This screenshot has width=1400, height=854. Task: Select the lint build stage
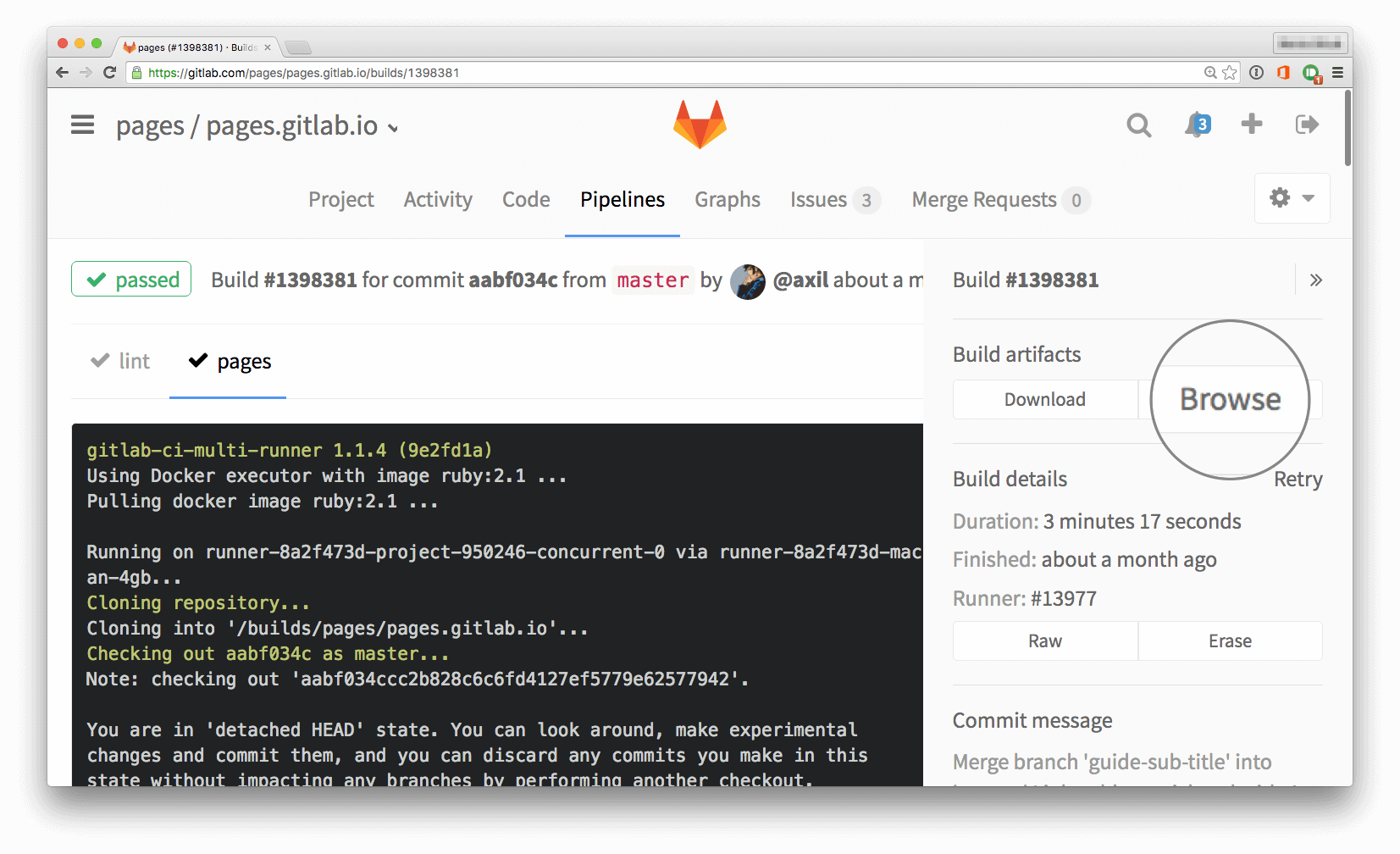[x=120, y=361]
